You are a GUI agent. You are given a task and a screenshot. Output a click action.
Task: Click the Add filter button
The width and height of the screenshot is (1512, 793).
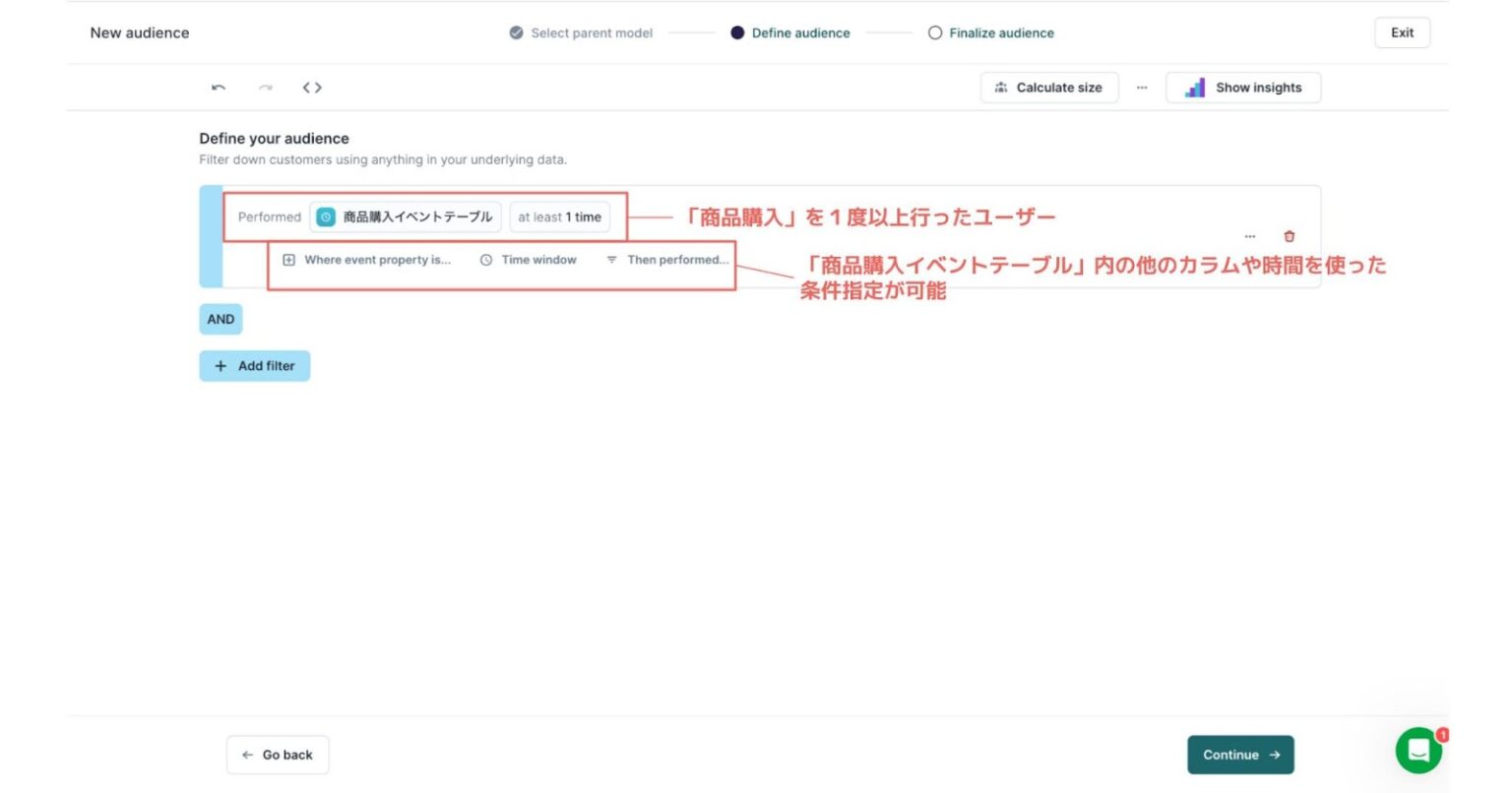pos(255,365)
